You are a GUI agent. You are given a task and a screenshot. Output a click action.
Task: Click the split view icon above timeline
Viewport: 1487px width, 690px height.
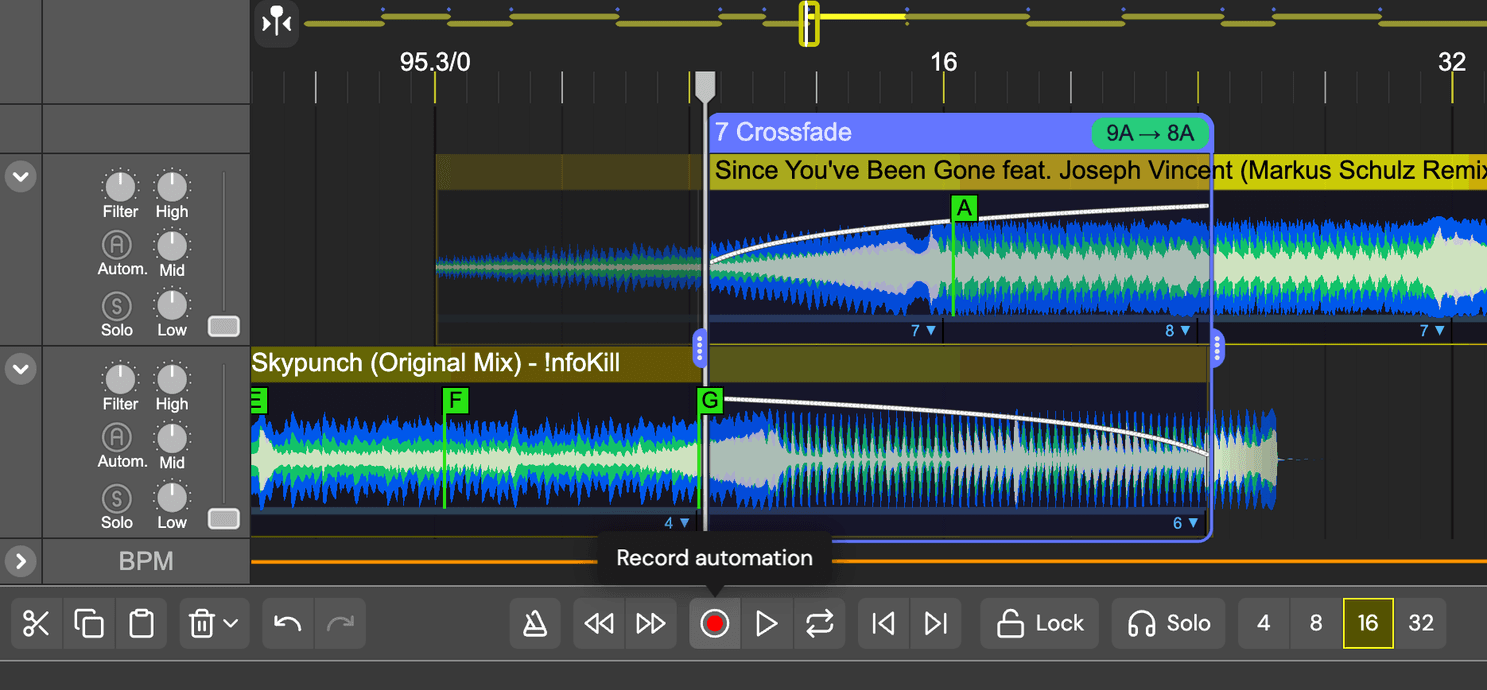[277, 23]
